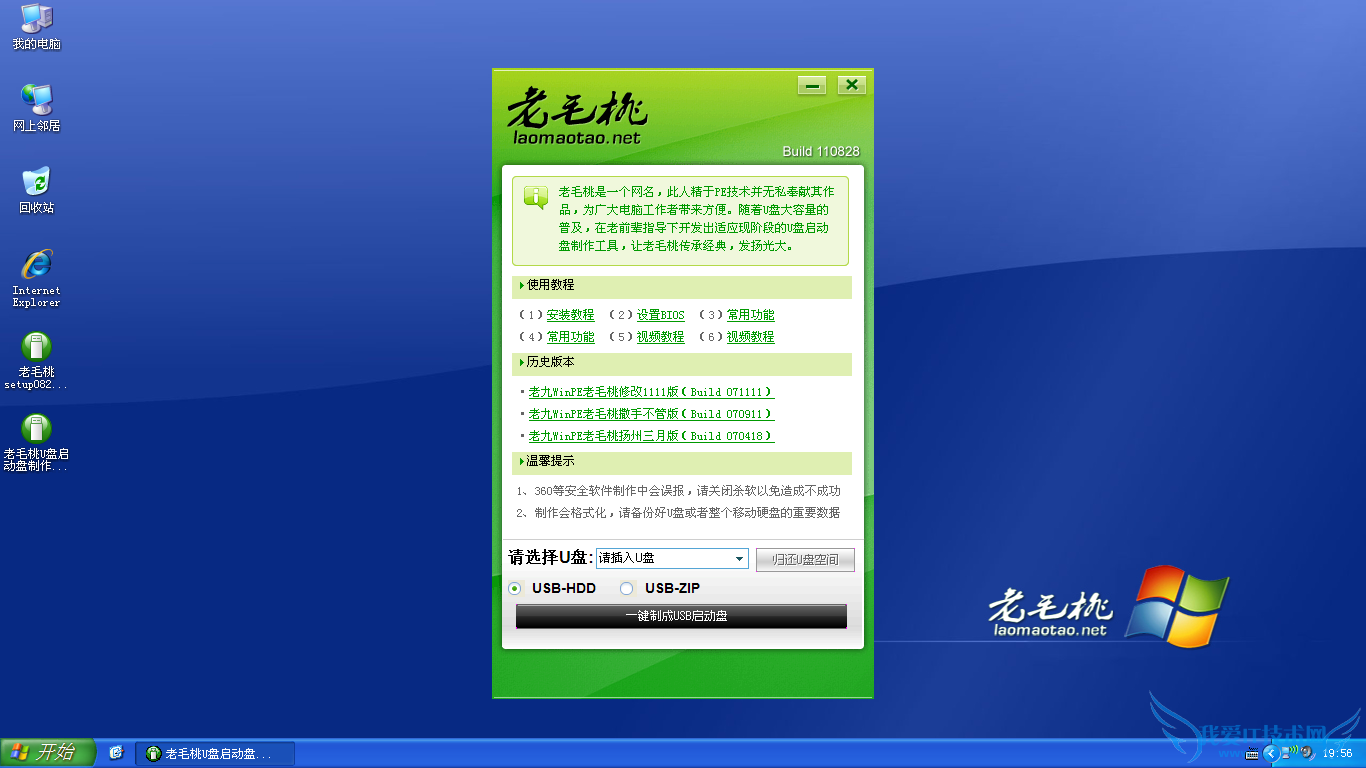1366x768 pixels.
Task: Open the wireless network tray icon
Action: 1291,752
